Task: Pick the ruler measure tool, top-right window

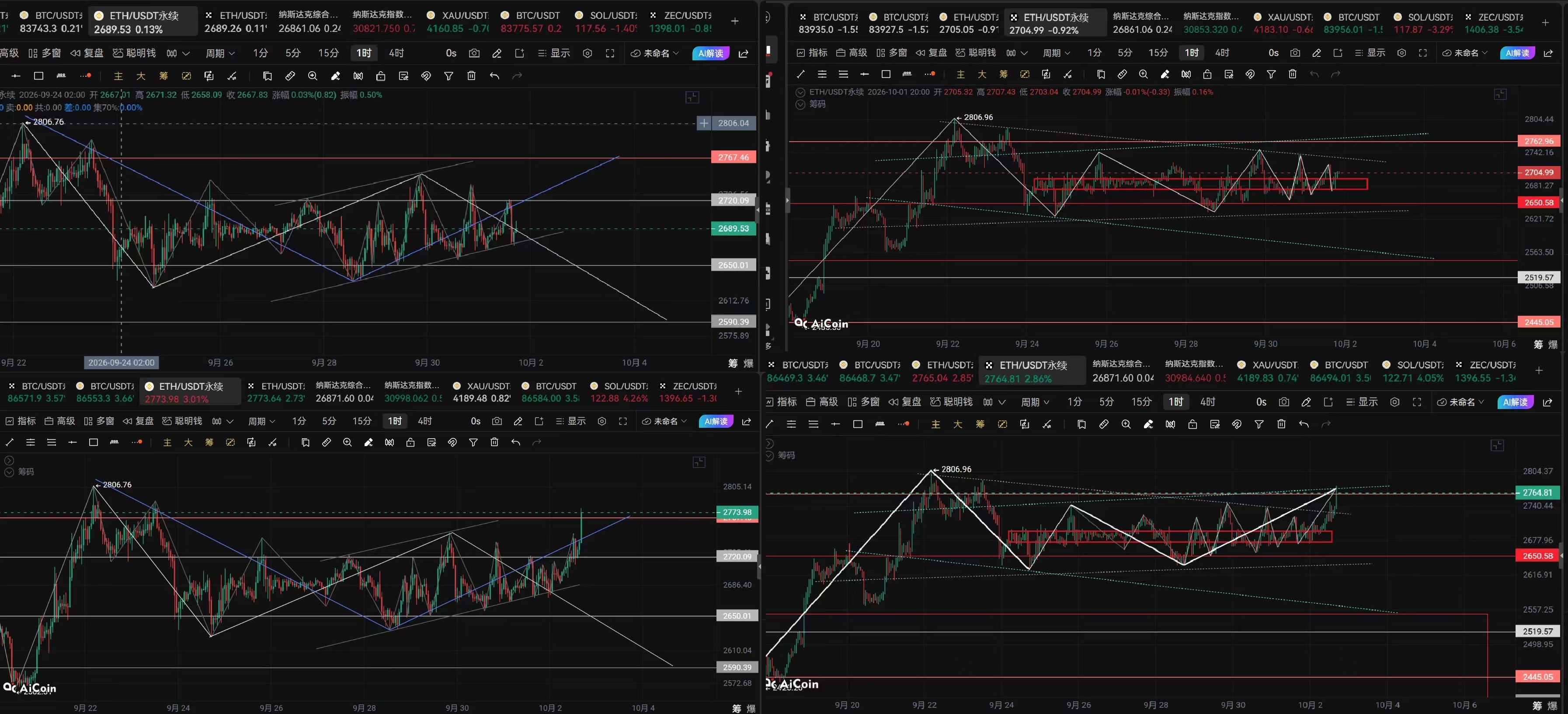Action: (x=1123, y=74)
